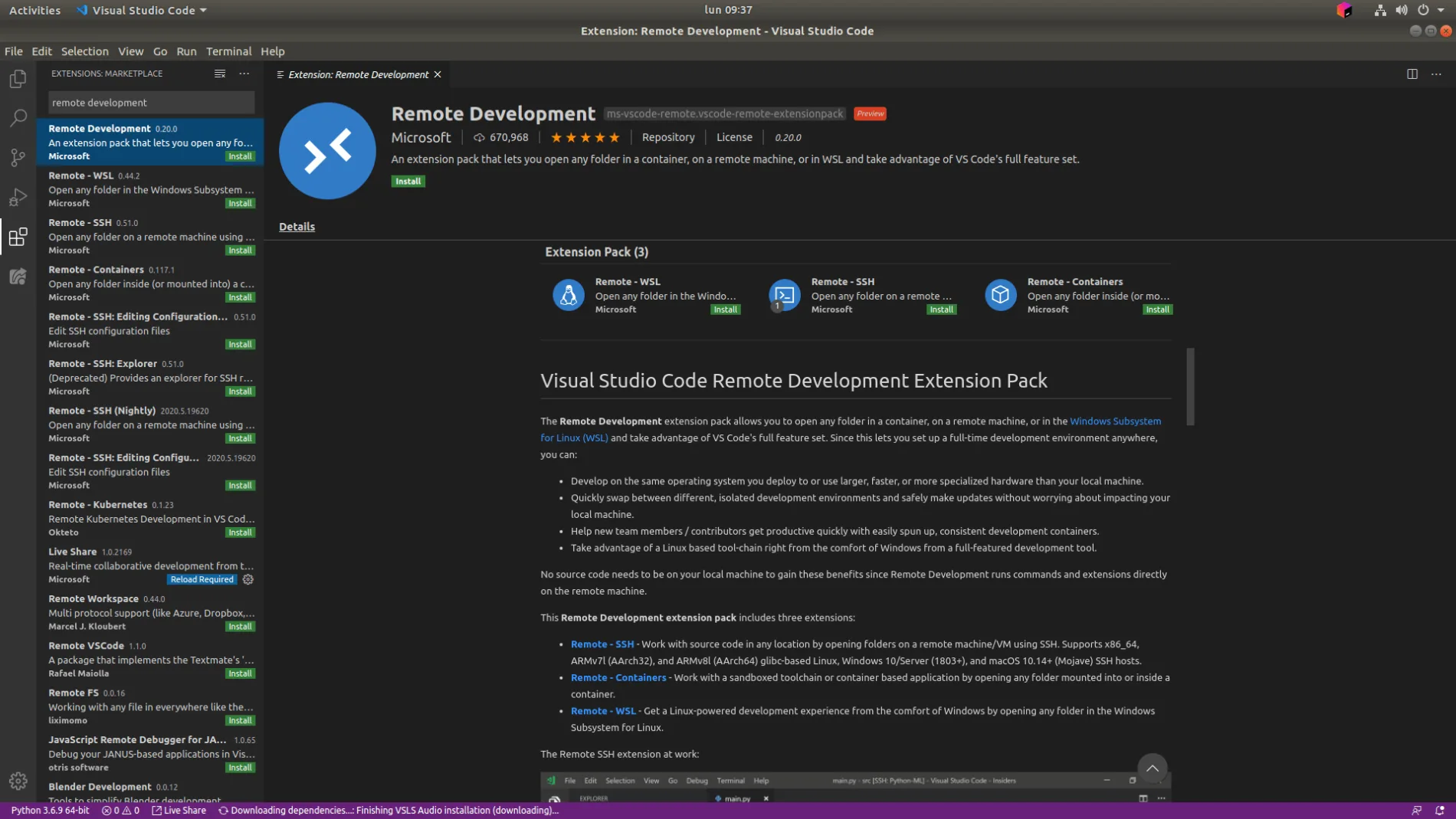Open the Terminal menu
This screenshot has height=819, width=1456.
click(x=228, y=51)
